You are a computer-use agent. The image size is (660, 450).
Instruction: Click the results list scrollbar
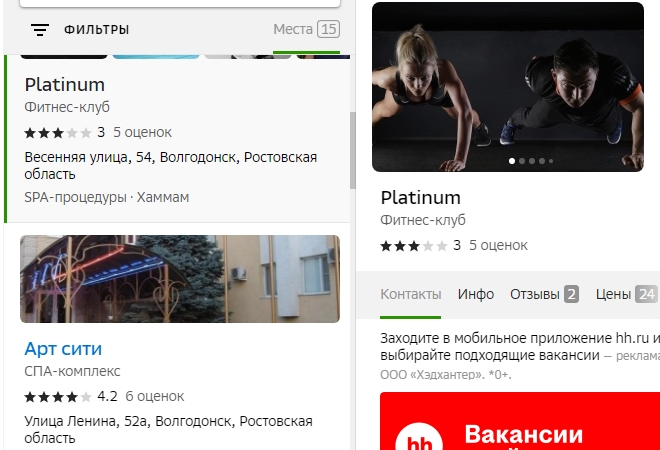352,150
